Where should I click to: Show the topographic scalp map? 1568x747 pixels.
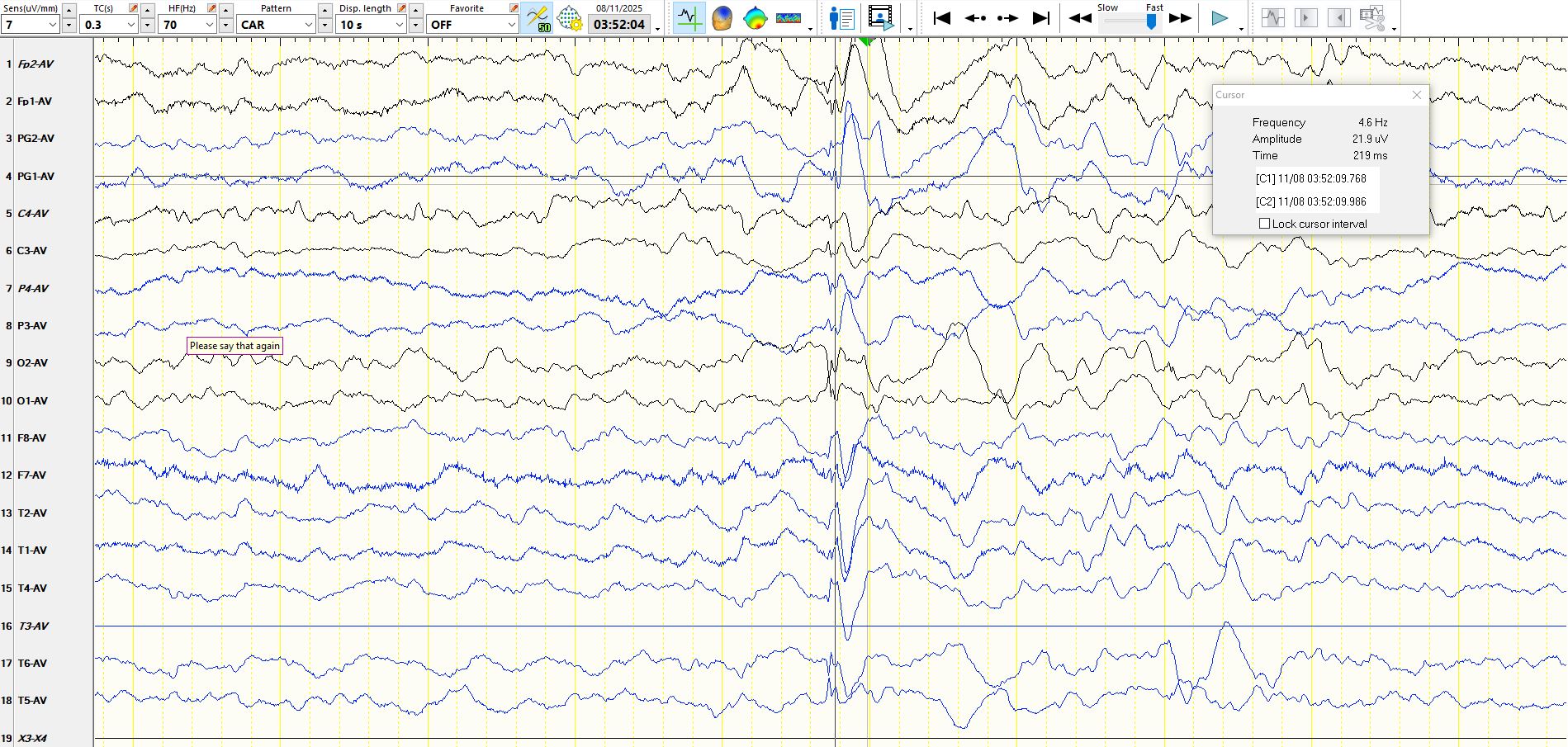pyautogui.click(x=755, y=18)
